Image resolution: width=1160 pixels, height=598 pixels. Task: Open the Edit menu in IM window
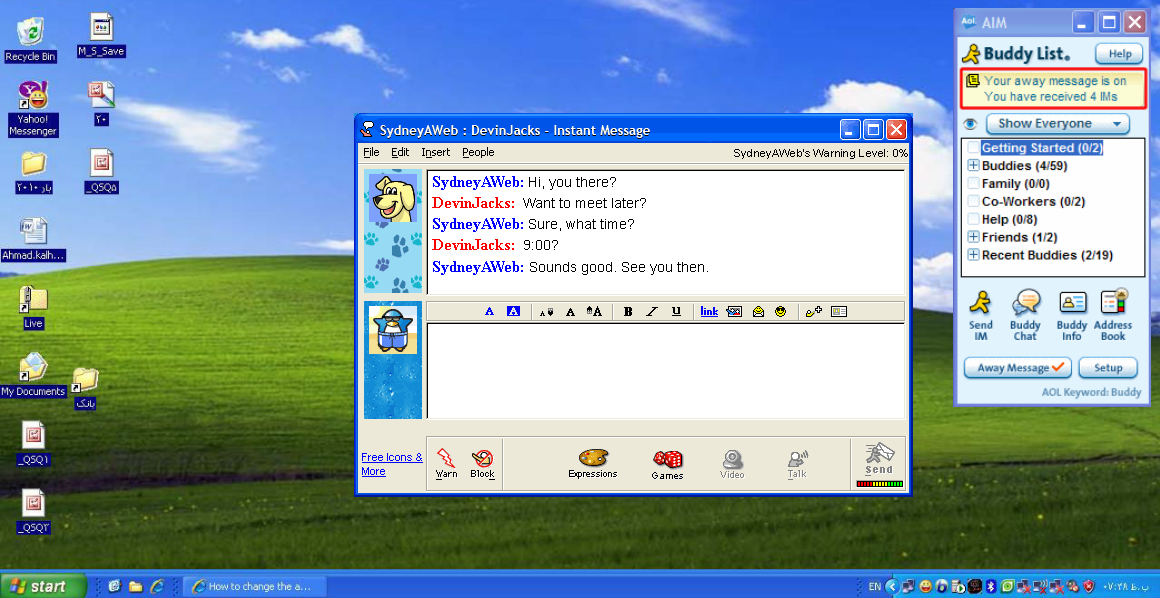(400, 152)
